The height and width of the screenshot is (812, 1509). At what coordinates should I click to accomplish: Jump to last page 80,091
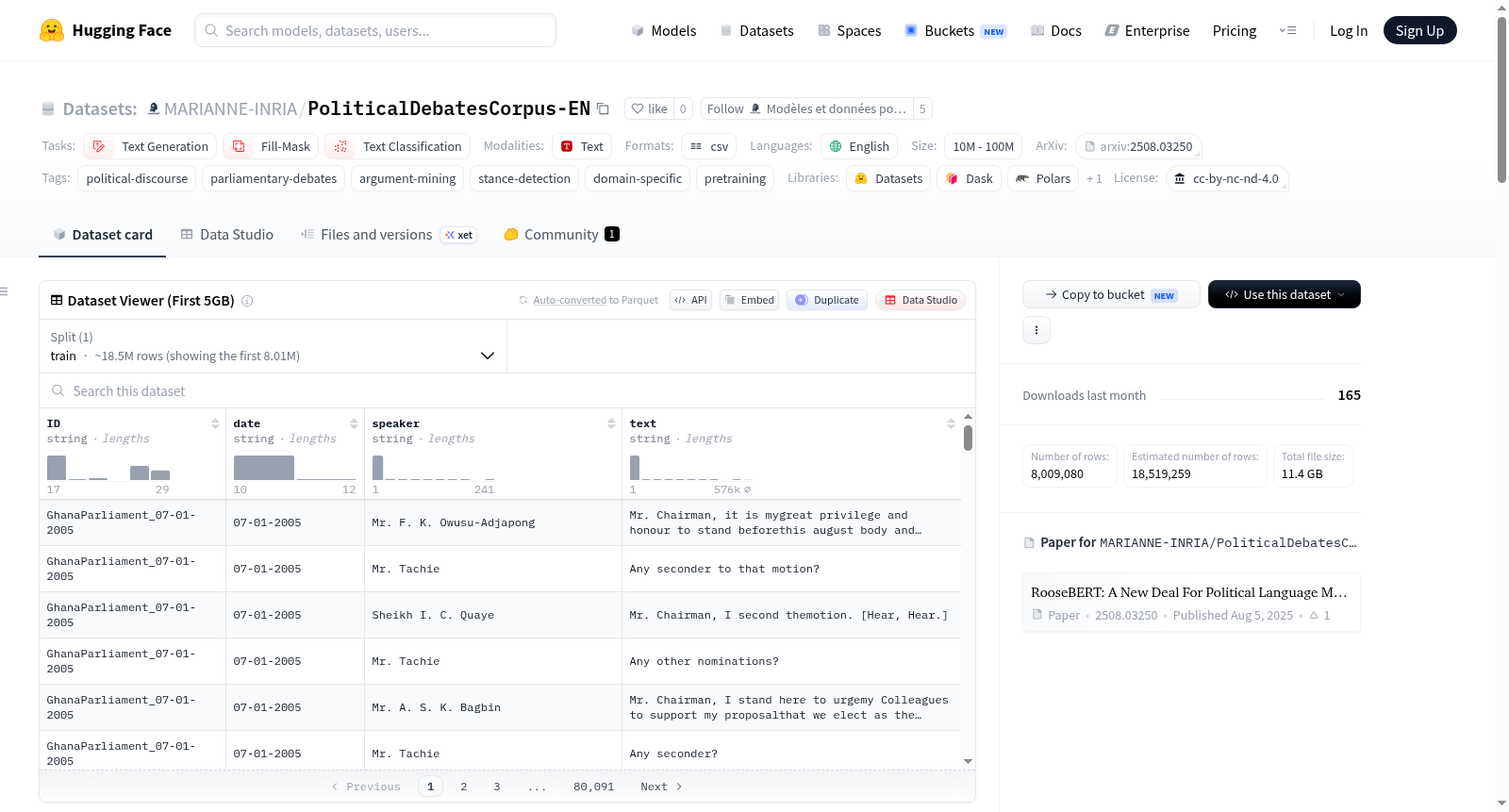[593, 787]
